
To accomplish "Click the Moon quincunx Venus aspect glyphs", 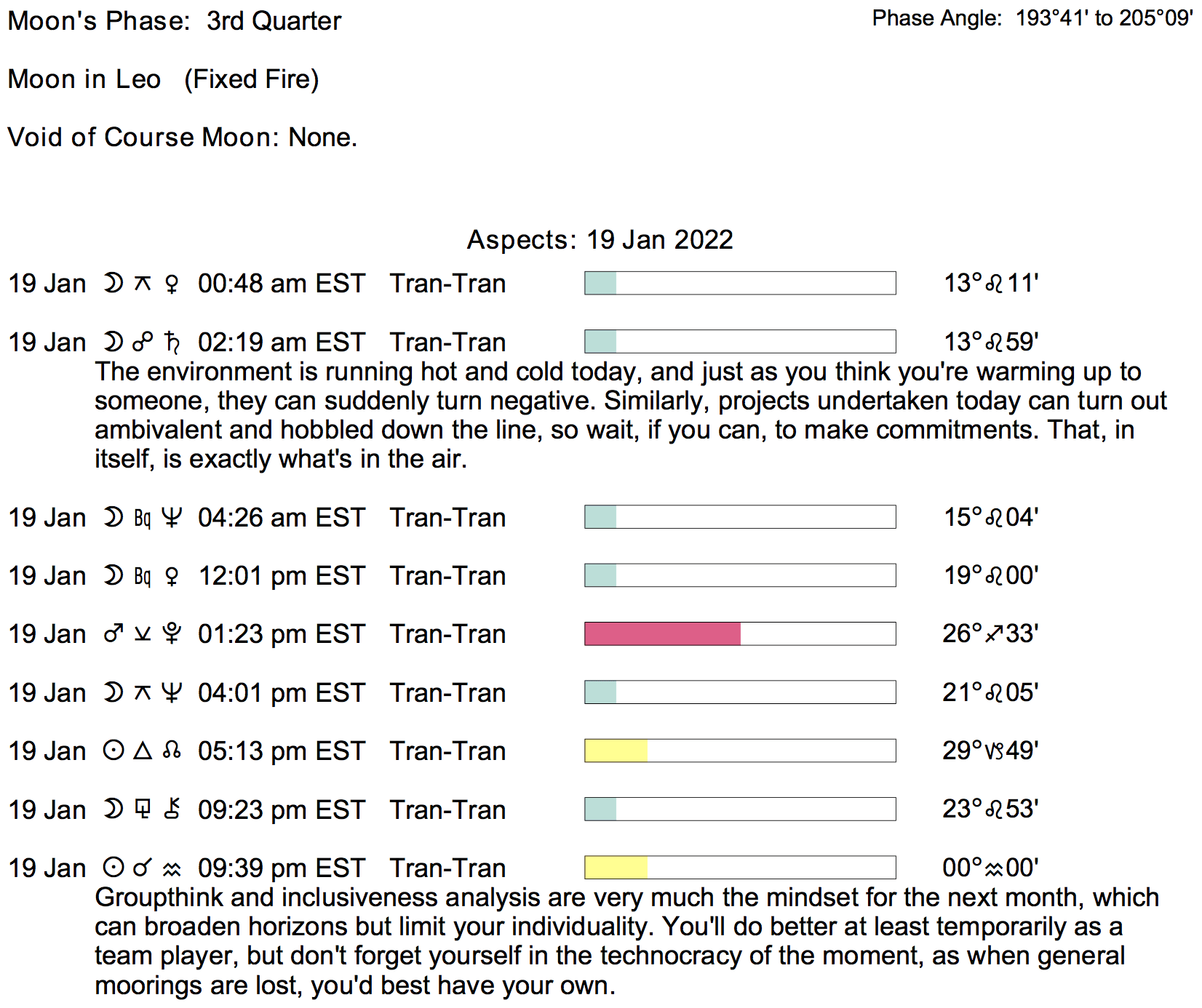I will point(142,283).
